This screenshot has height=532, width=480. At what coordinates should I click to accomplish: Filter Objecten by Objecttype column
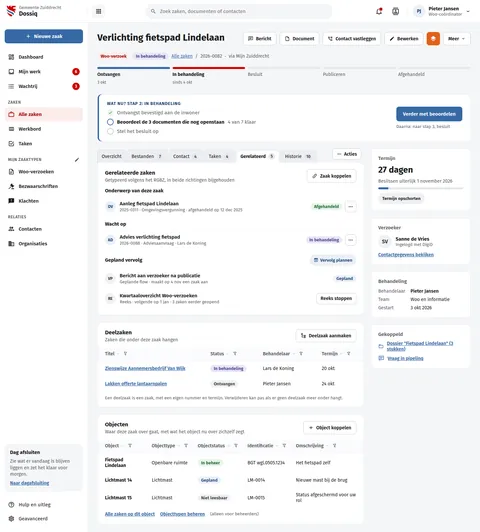pos(186,445)
